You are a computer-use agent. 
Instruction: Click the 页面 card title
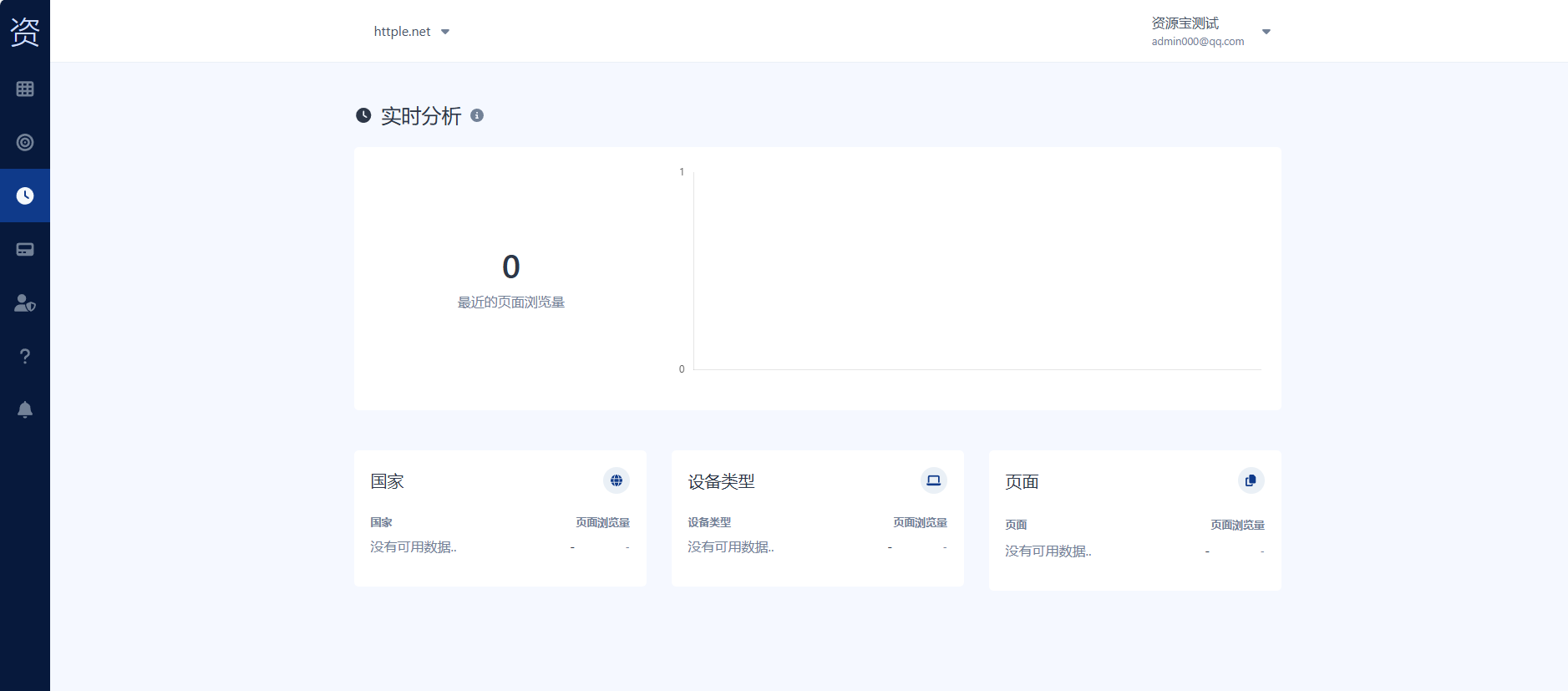(x=1022, y=481)
